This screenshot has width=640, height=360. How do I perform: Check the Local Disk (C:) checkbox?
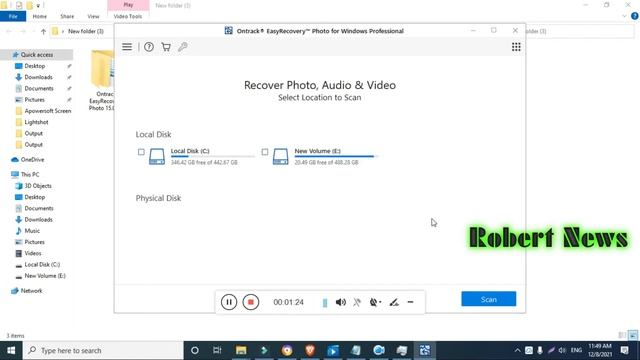[141, 152]
